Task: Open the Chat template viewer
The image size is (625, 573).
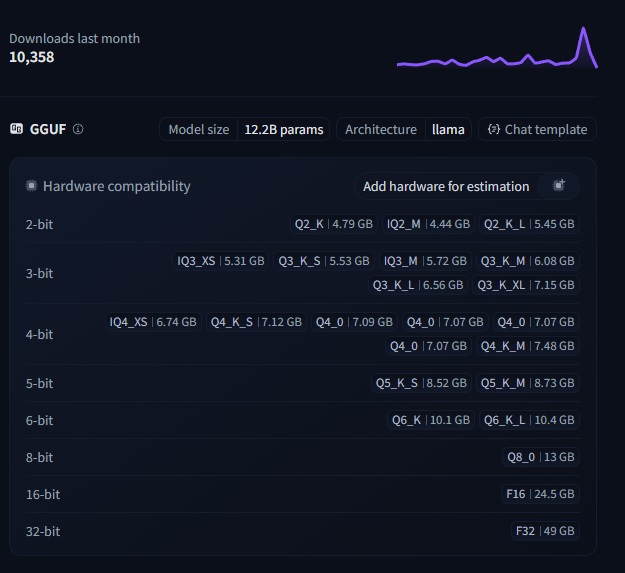Action: pos(537,129)
